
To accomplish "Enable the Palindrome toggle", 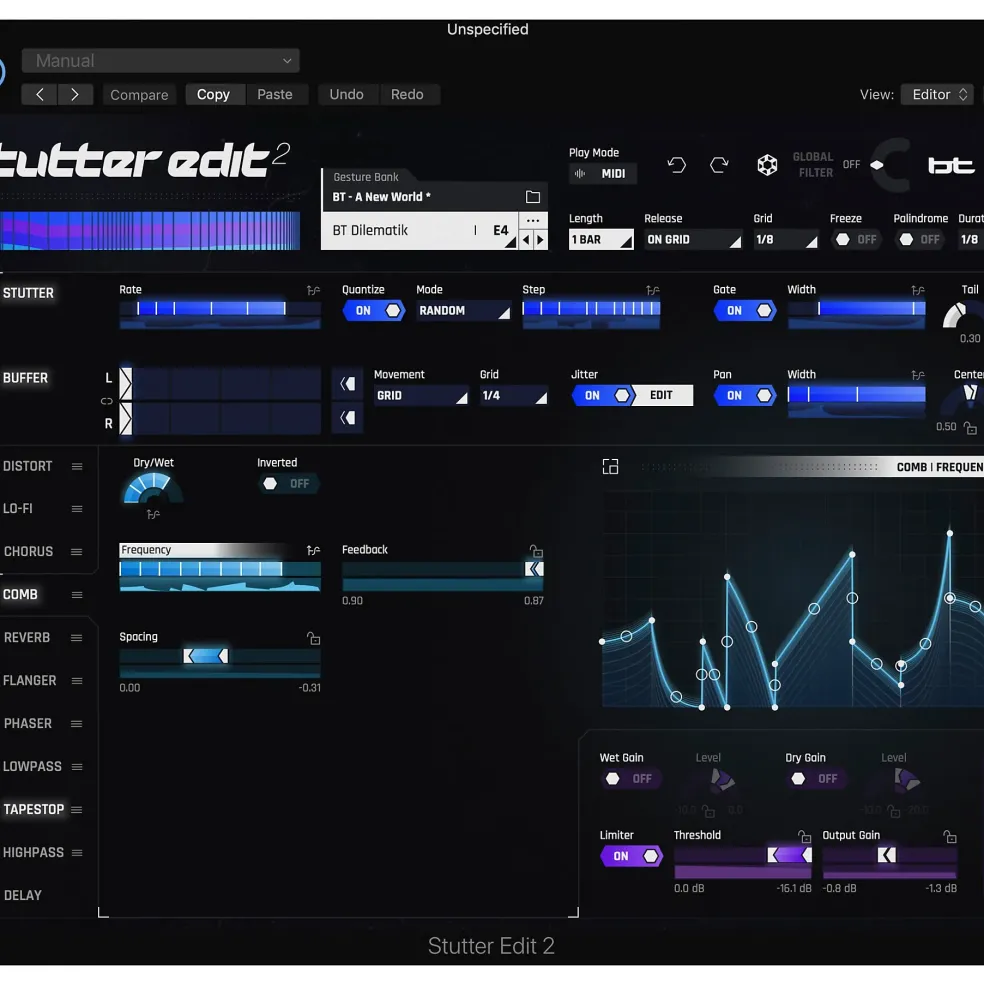I will 919,239.
